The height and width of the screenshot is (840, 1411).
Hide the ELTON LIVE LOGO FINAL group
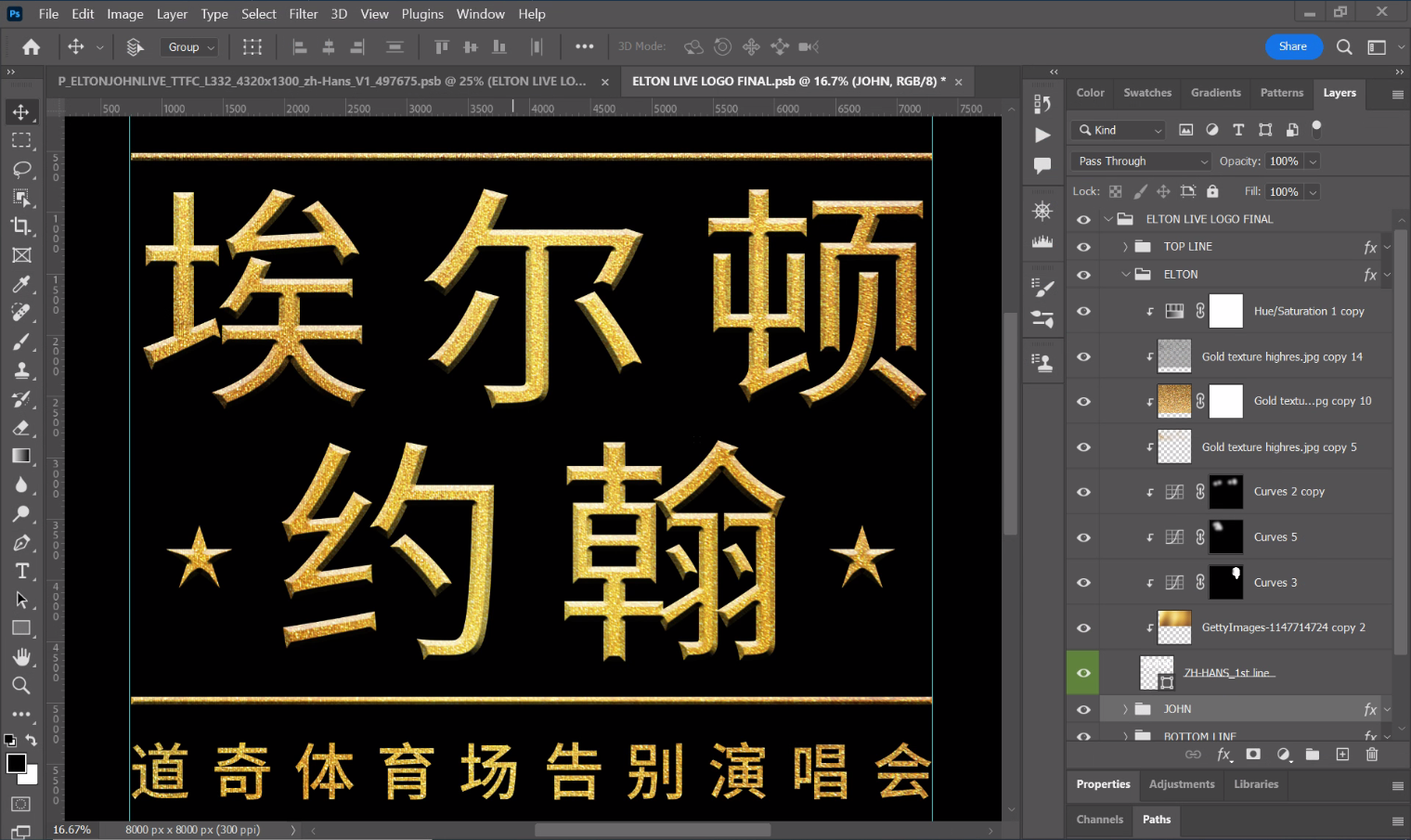(x=1083, y=220)
